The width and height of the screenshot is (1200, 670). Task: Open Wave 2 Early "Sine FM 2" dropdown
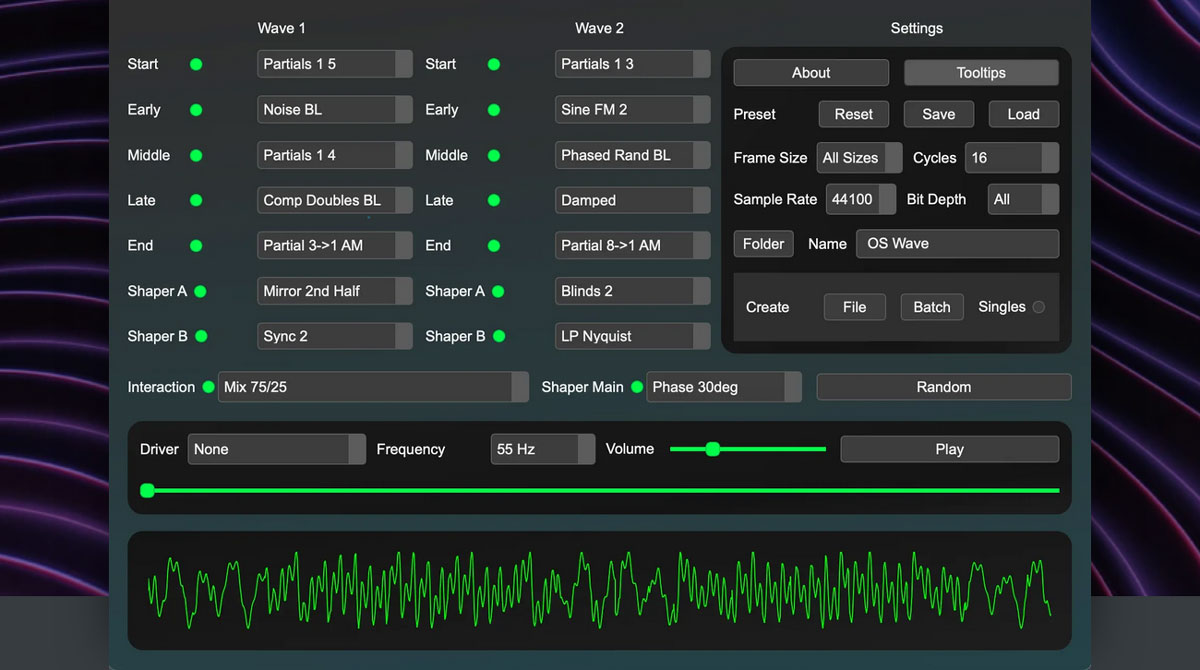[632, 109]
